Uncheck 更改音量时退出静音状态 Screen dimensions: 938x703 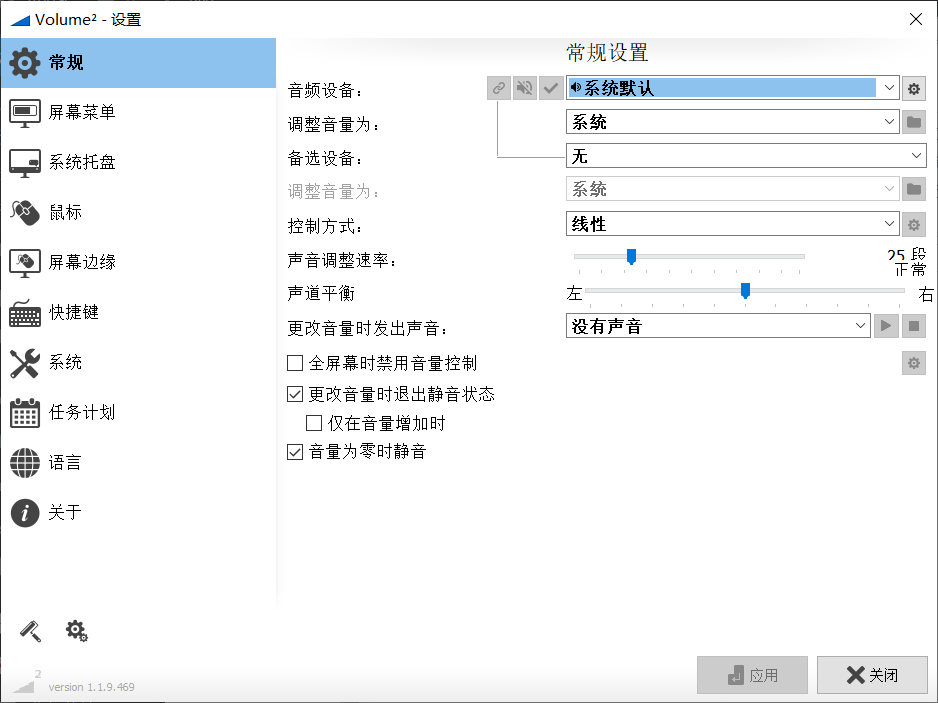click(295, 394)
